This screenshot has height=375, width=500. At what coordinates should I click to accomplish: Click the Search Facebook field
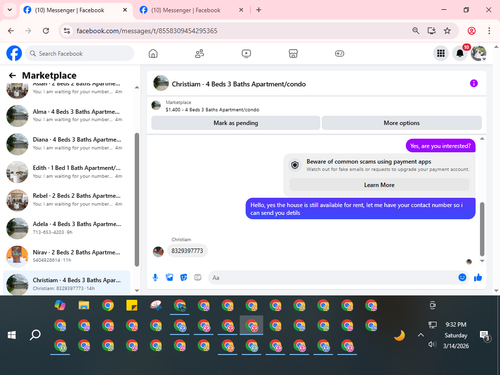click(x=80, y=53)
